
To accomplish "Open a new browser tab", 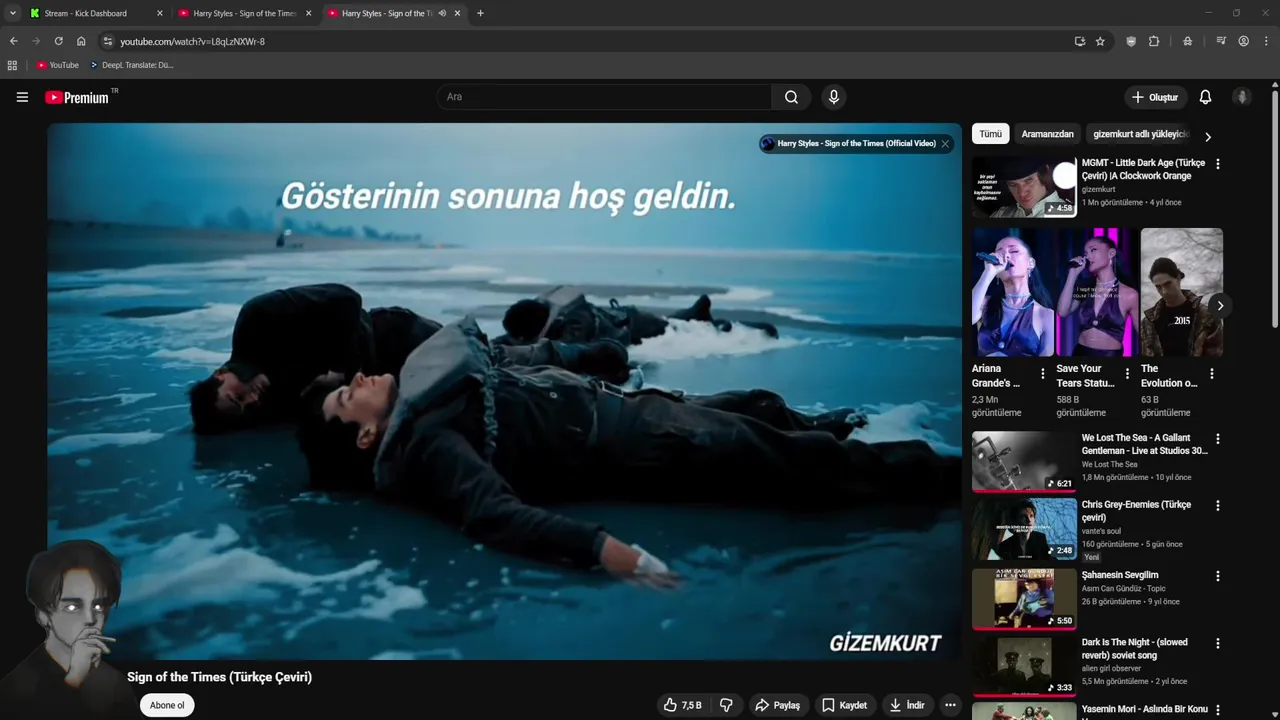I will (480, 13).
